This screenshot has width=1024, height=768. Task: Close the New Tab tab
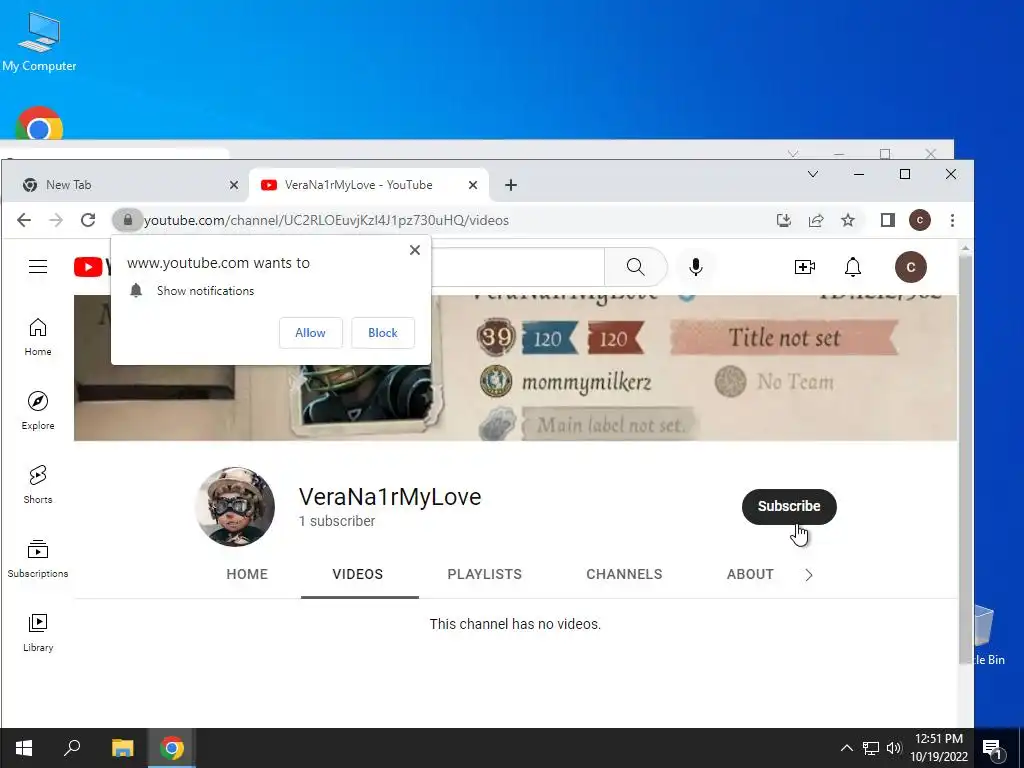234,185
